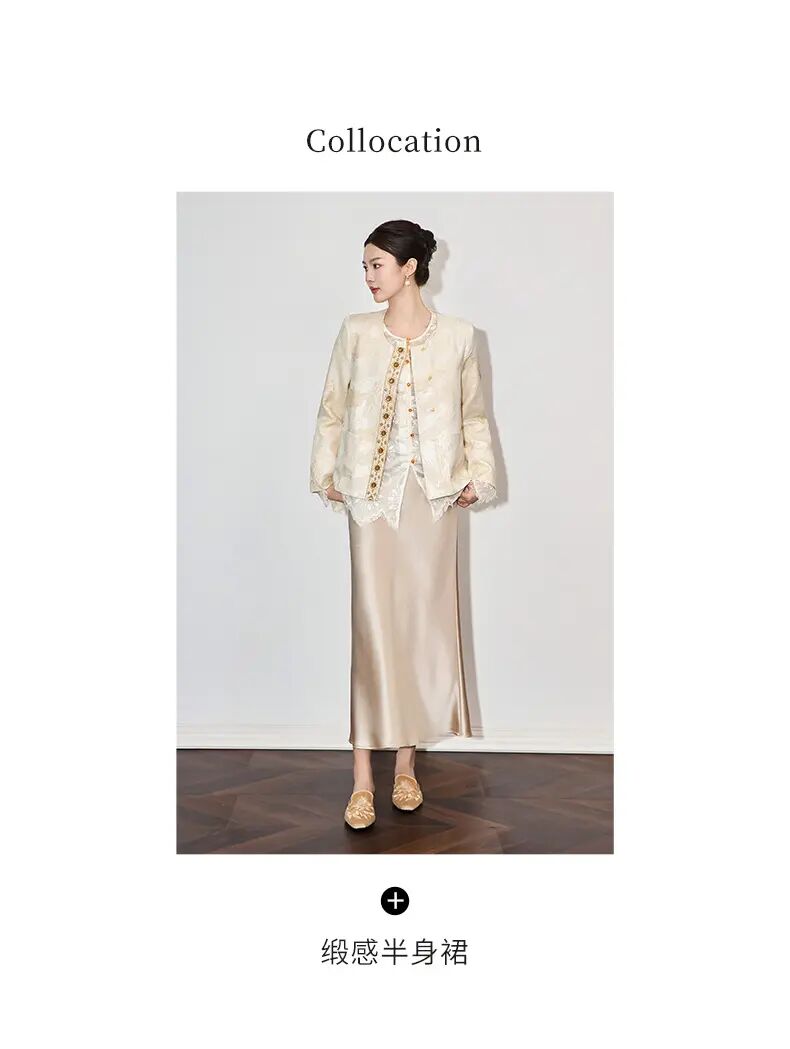This screenshot has height=1049, width=790.
Task: Click the champagne satin skirt in the photo
Action: click(x=408, y=622)
